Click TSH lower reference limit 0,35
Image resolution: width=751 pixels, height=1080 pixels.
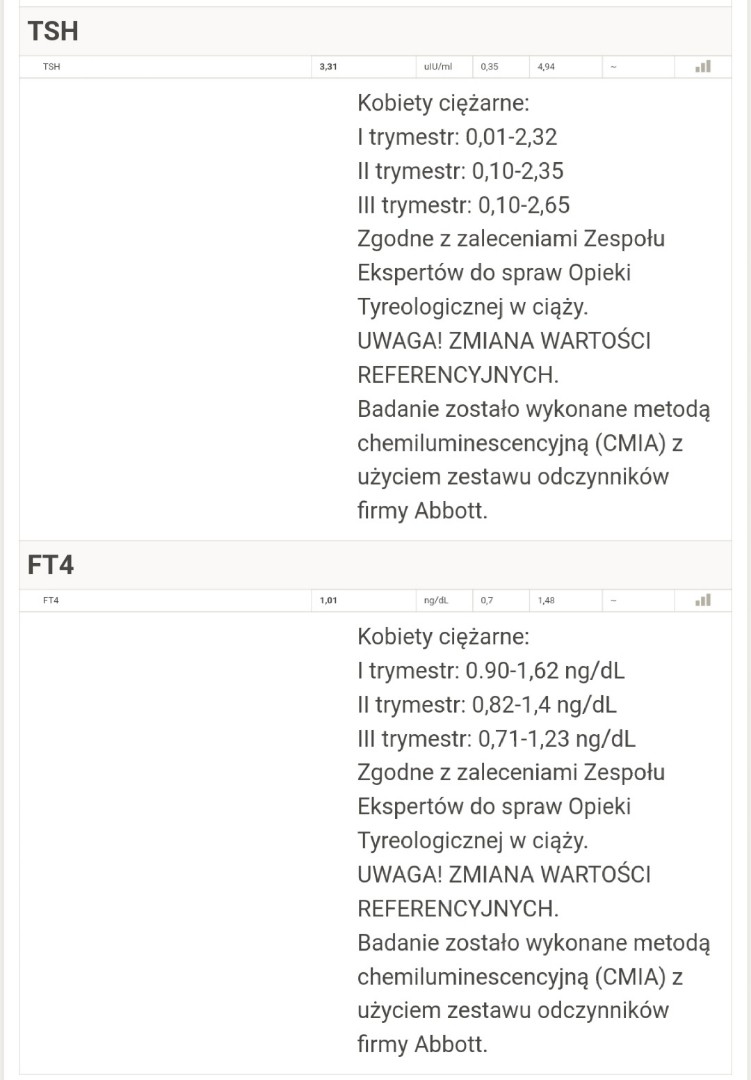(x=489, y=67)
